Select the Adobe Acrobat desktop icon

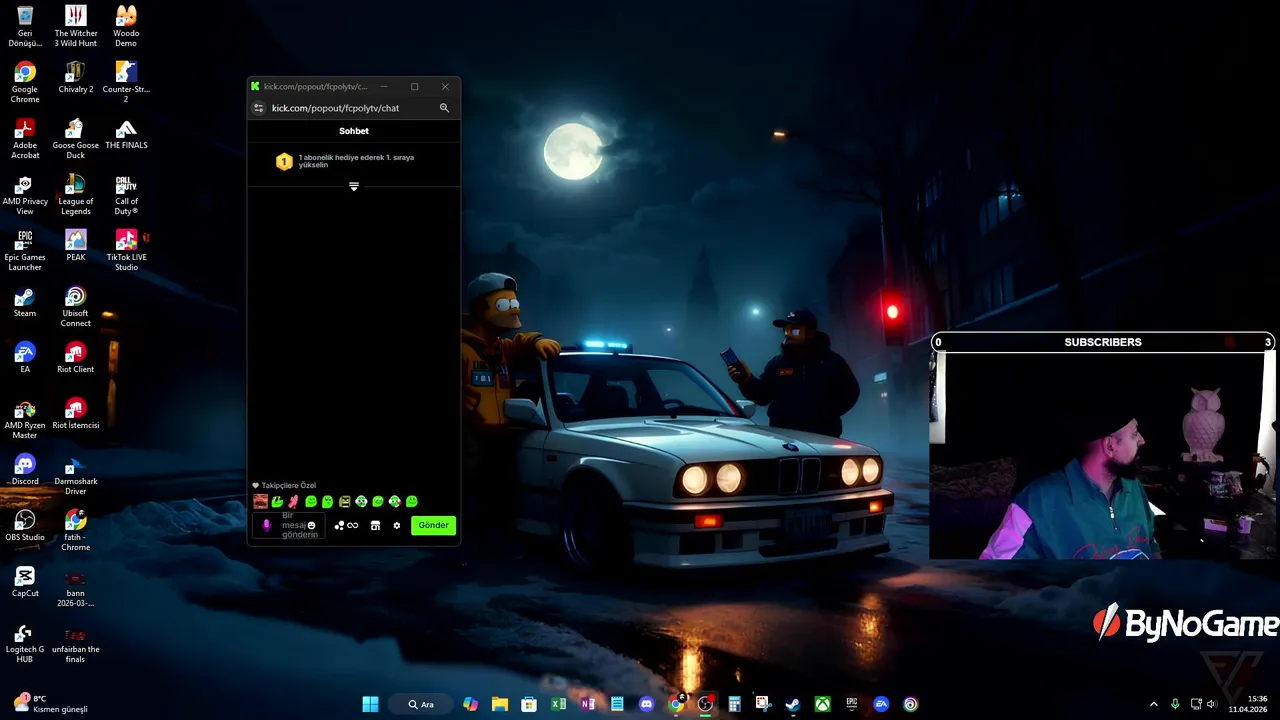click(x=25, y=139)
